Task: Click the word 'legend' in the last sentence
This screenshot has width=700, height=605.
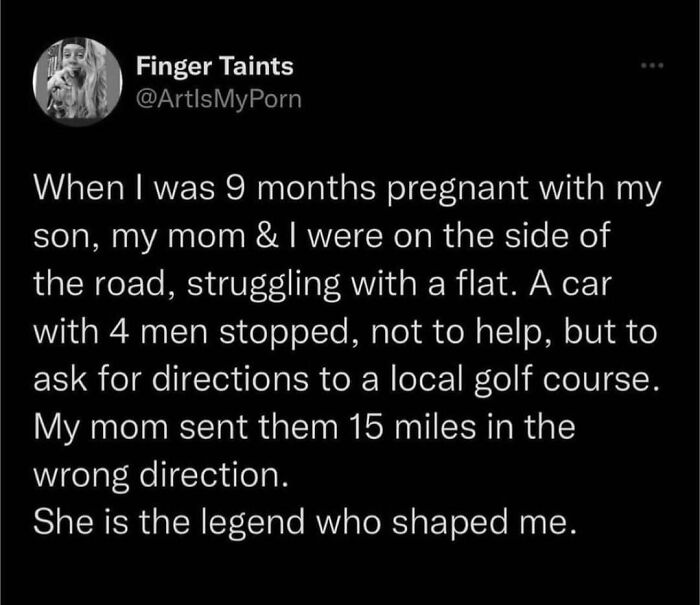Action: (253, 523)
